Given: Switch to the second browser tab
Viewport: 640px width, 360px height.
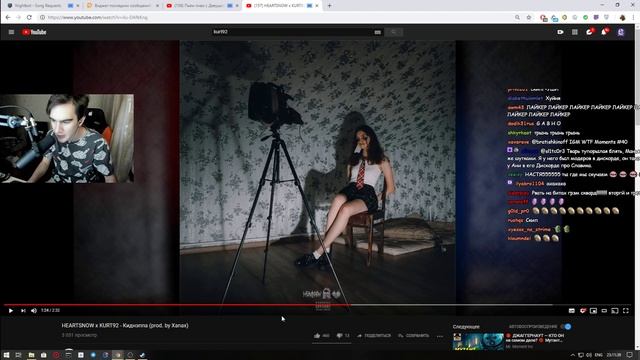Looking at the screenshot, I should [x=122, y=6].
